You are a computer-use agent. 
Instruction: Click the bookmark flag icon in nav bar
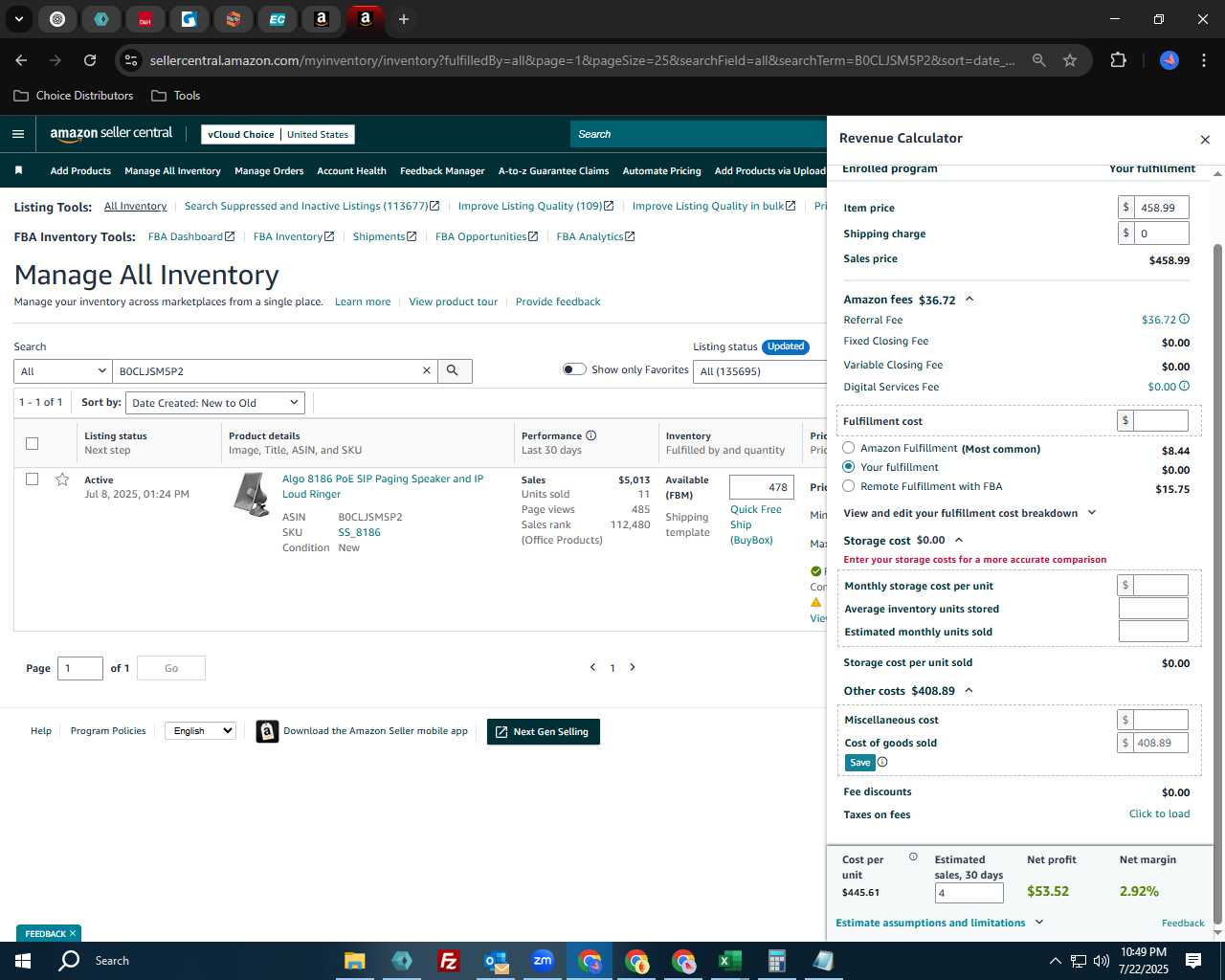18,170
